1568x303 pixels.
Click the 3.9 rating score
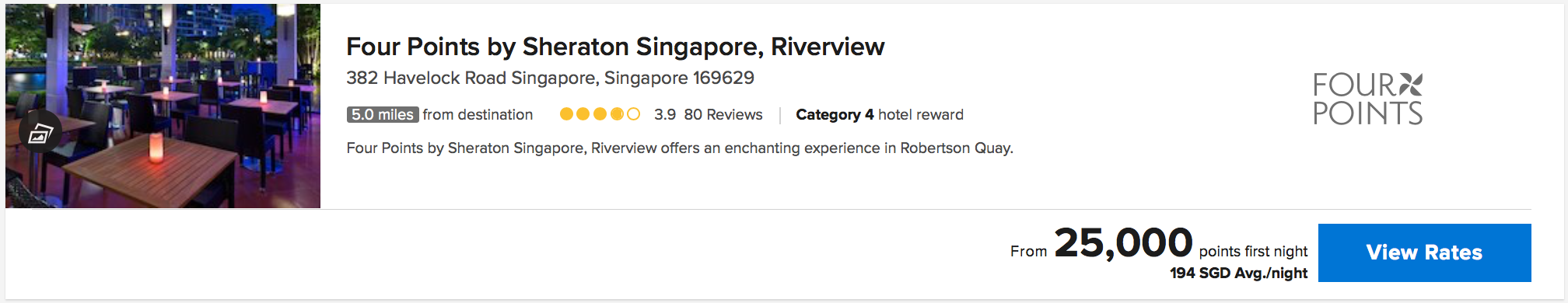click(x=665, y=114)
